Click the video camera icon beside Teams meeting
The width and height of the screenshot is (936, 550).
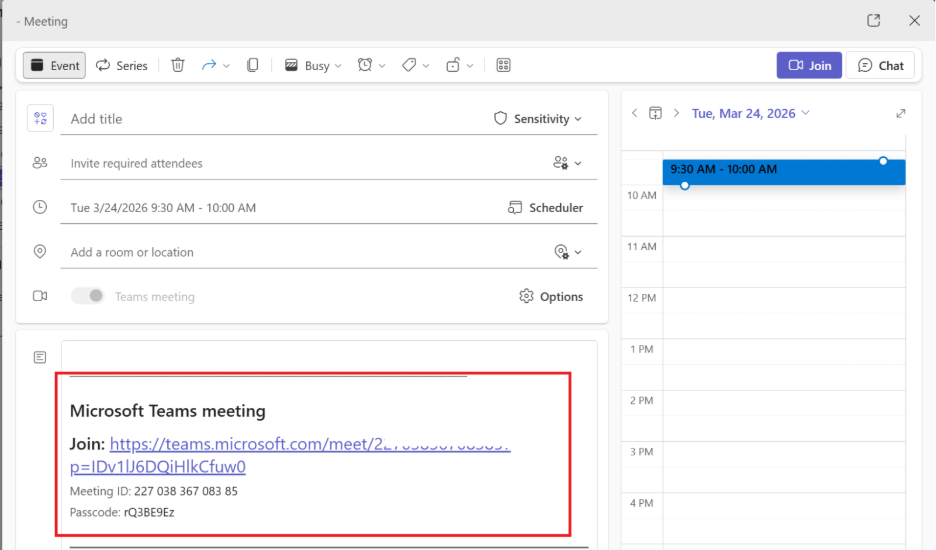(x=40, y=296)
